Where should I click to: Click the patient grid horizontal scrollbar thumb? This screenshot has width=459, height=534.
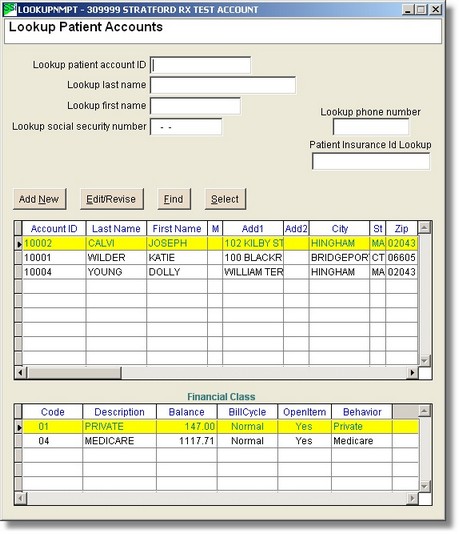(74, 373)
